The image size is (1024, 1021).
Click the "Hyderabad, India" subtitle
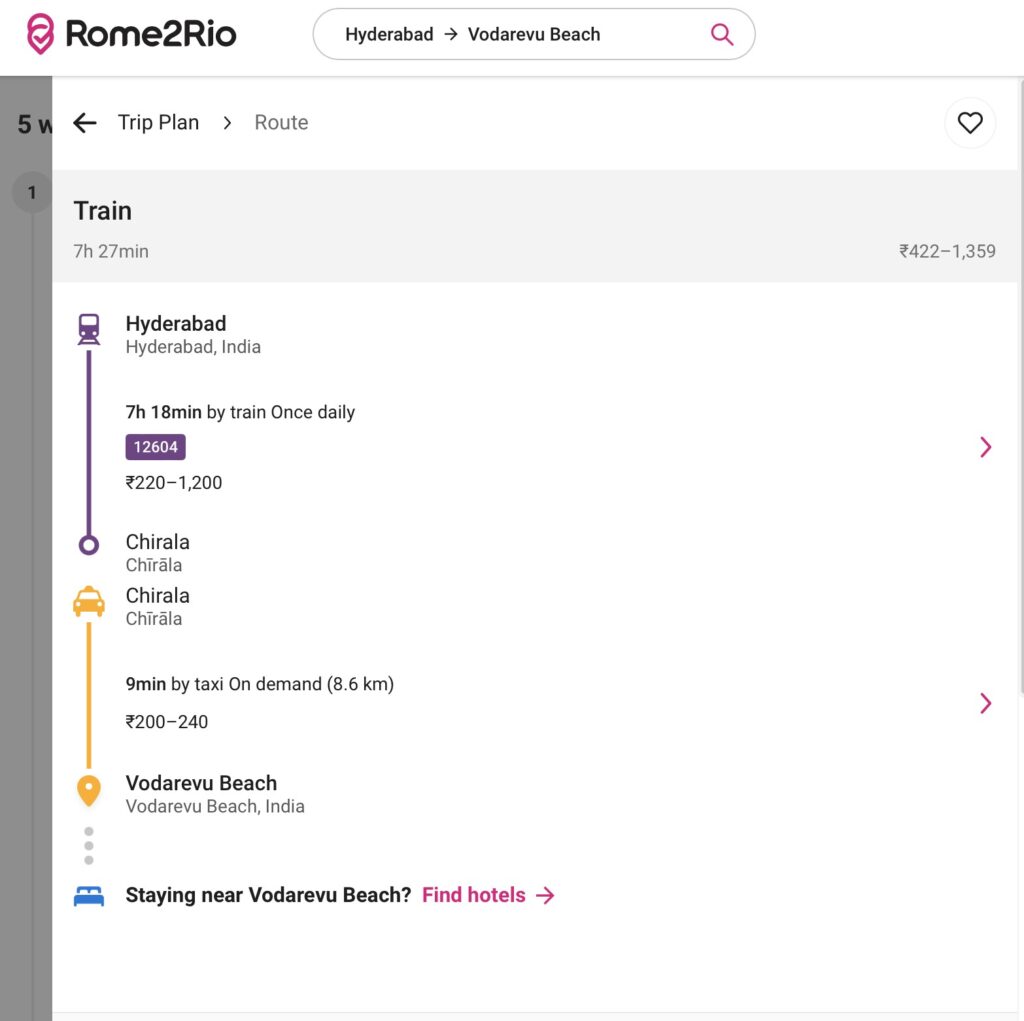tap(193, 347)
